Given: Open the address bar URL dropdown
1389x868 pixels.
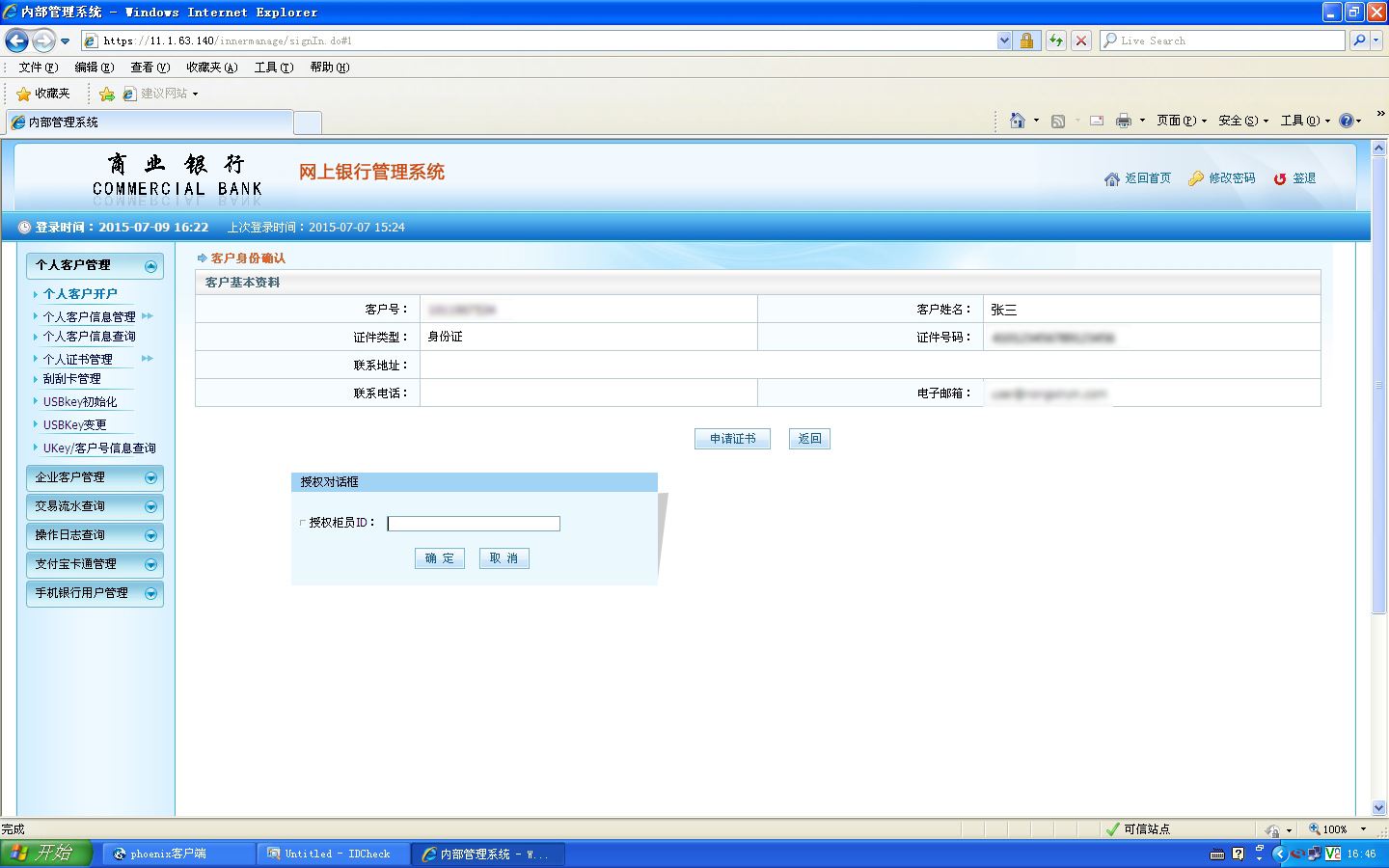Looking at the screenshot, I should point(1004,41).
